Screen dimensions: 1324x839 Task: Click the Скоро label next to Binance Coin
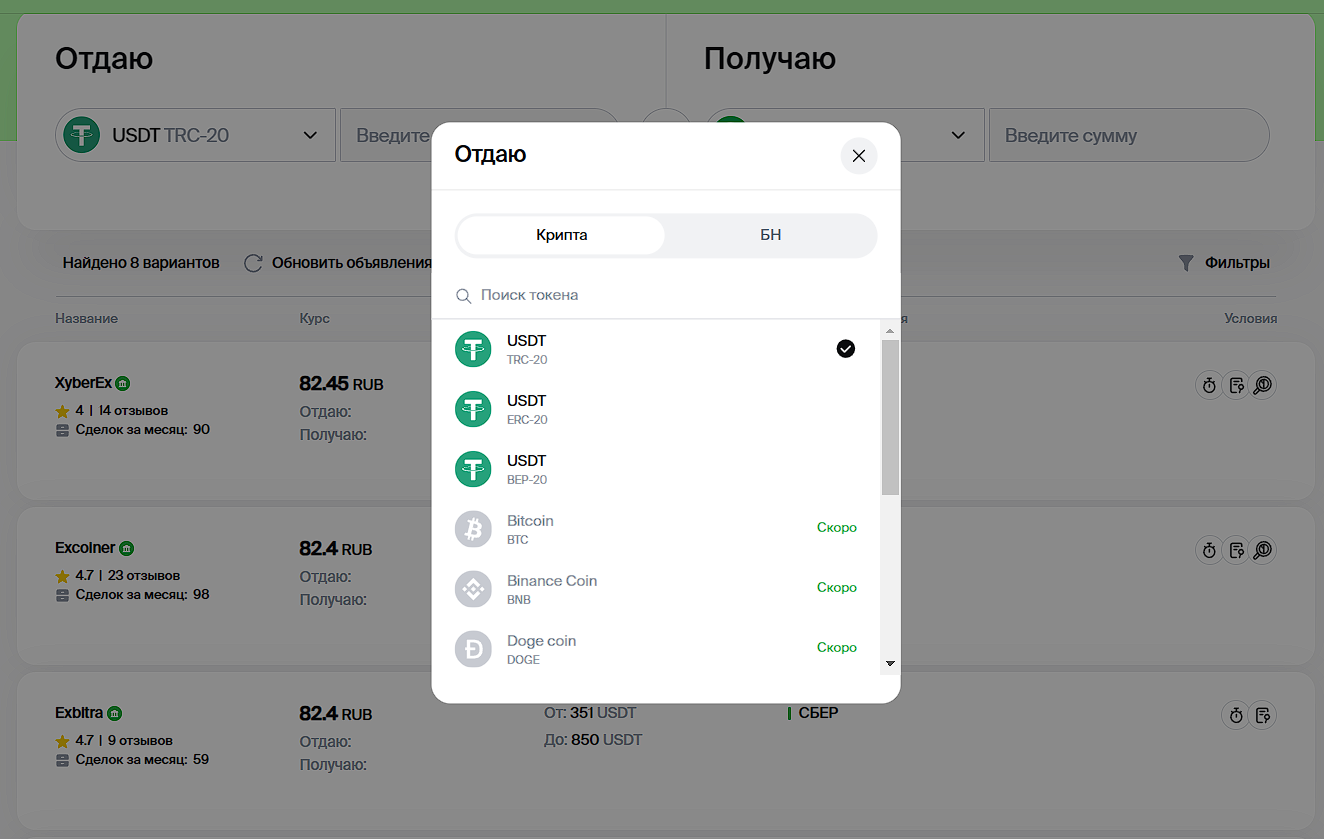(x=837, y=588)
